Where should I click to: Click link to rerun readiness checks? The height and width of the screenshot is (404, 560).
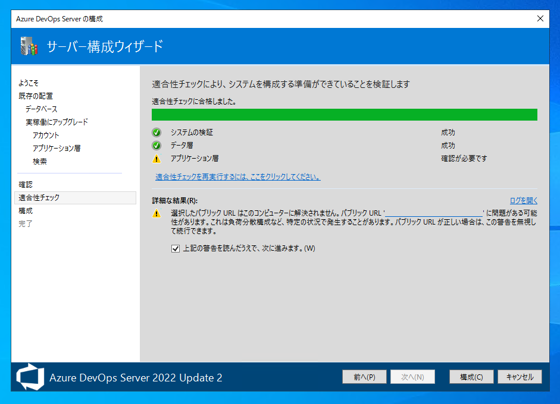[238, 177]
